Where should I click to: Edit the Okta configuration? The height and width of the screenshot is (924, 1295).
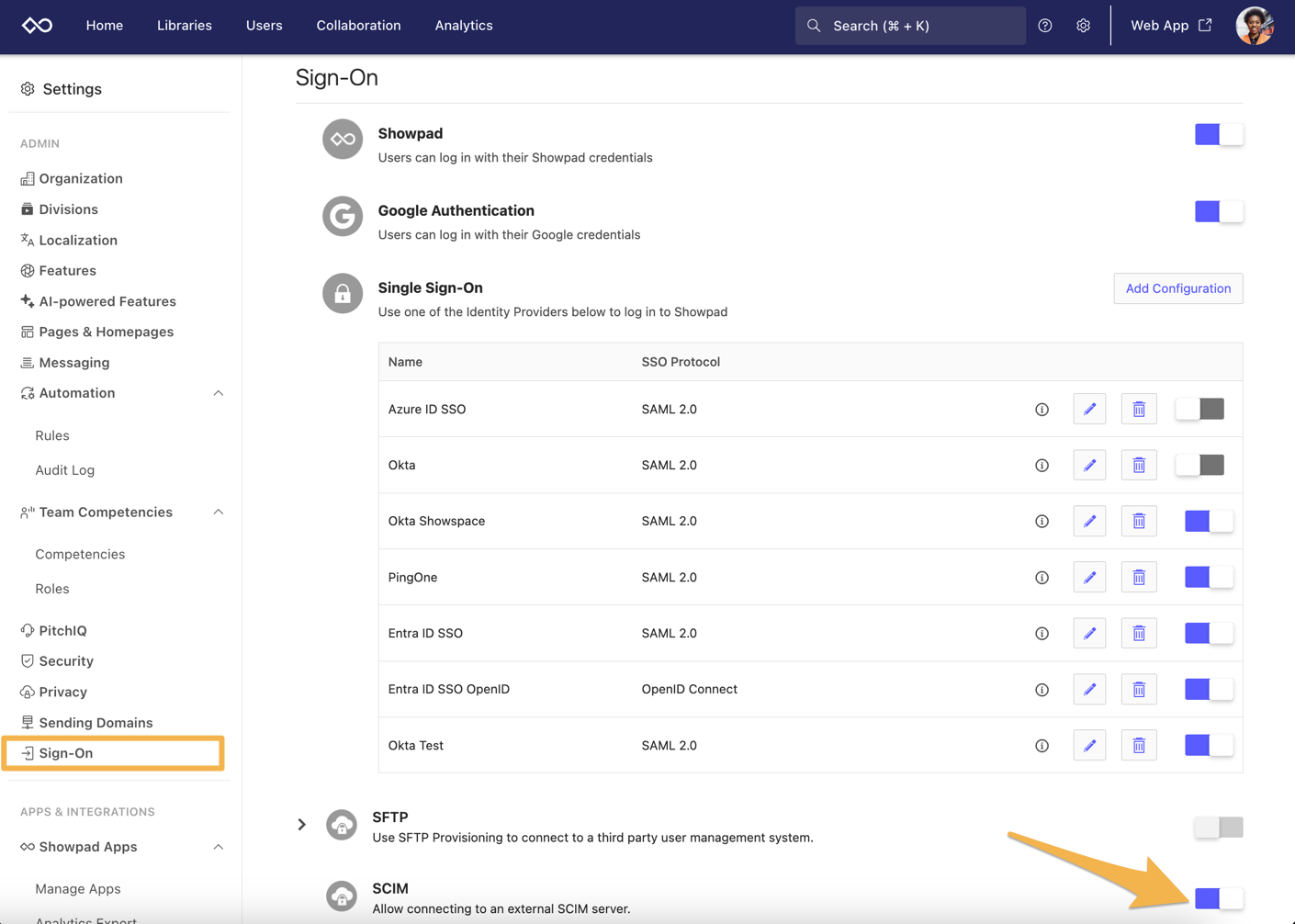[1089, 466]
